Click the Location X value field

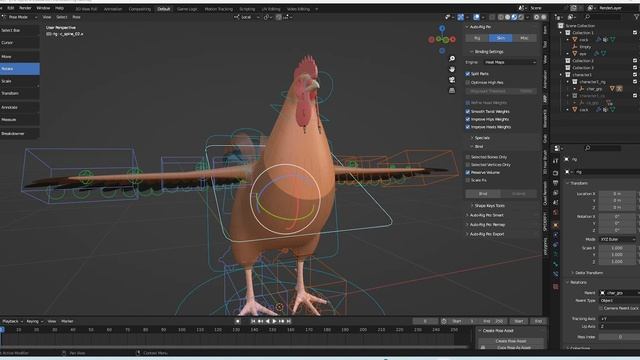tap(618, 194)
